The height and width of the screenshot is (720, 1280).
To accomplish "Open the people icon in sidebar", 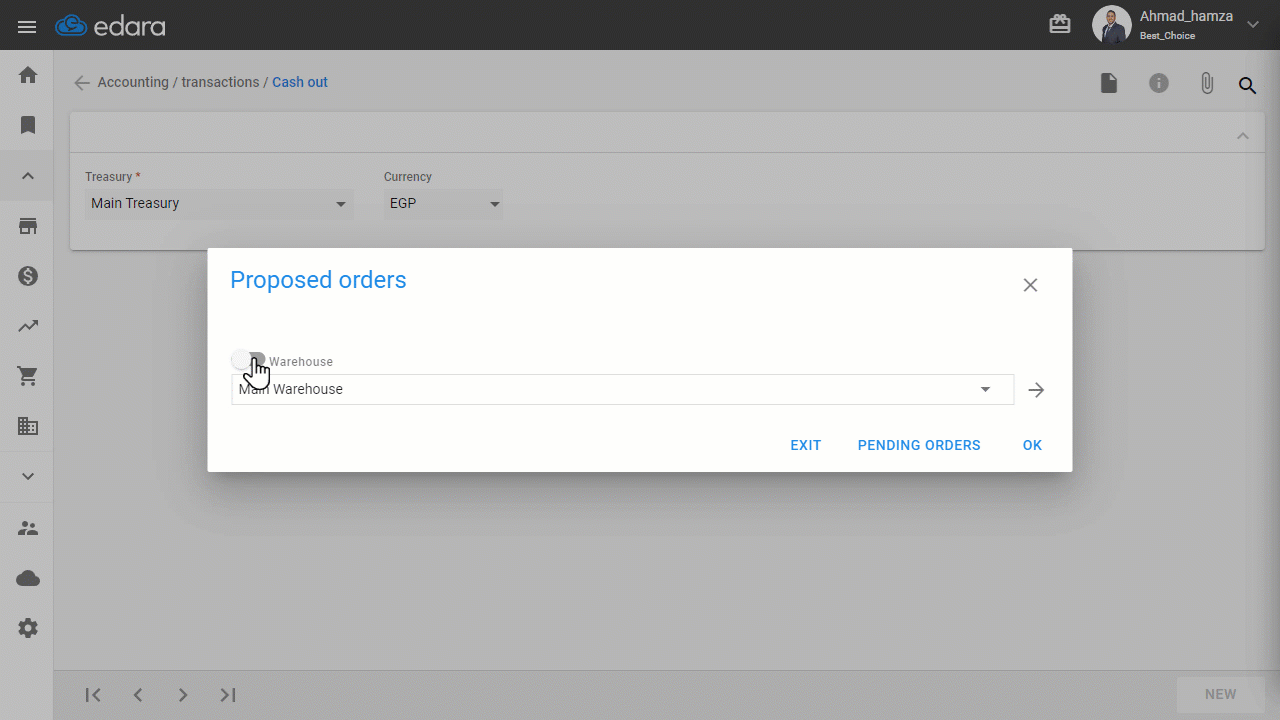I will coord(28,529).
